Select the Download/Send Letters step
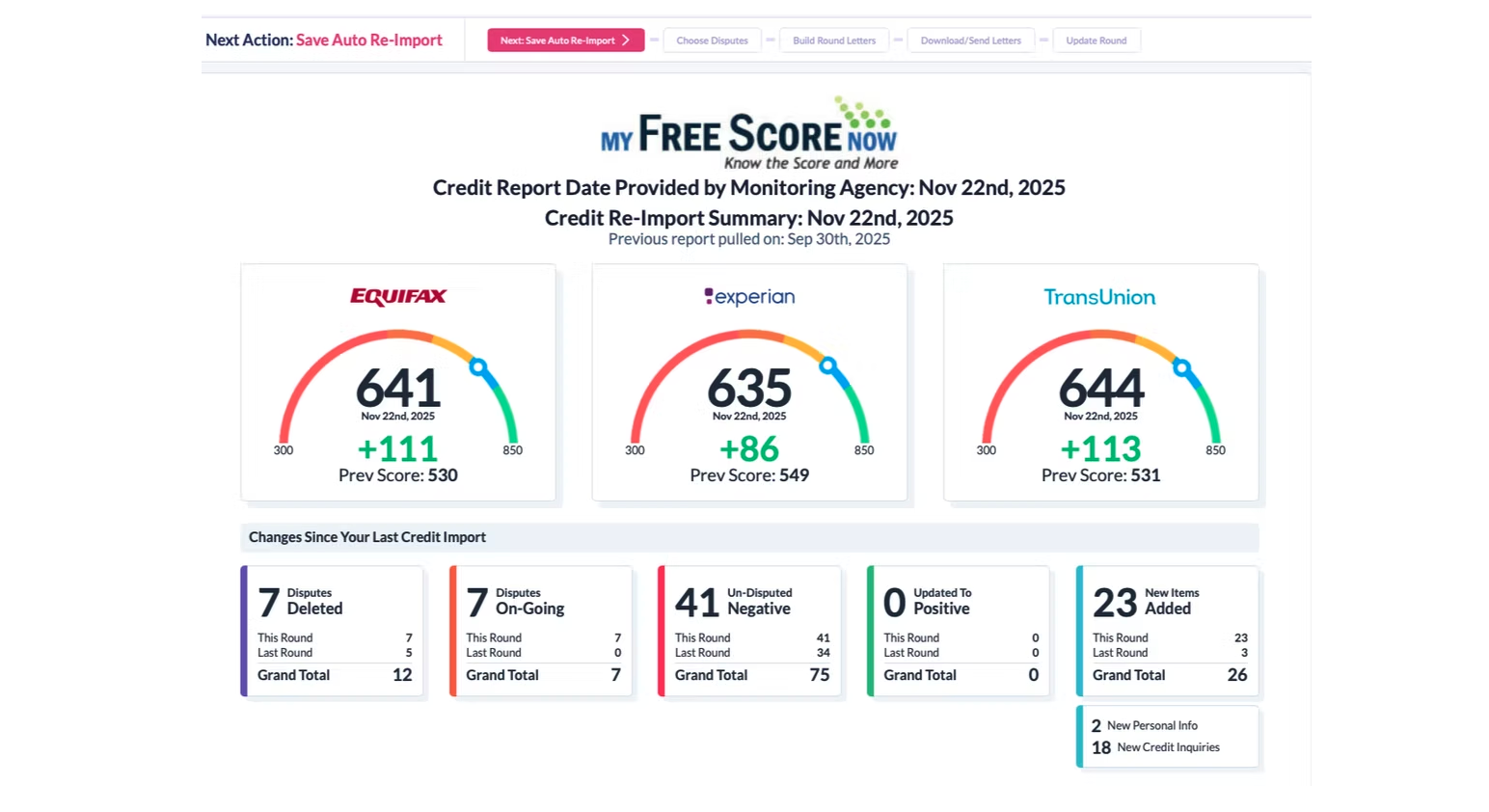 [970, 41]
